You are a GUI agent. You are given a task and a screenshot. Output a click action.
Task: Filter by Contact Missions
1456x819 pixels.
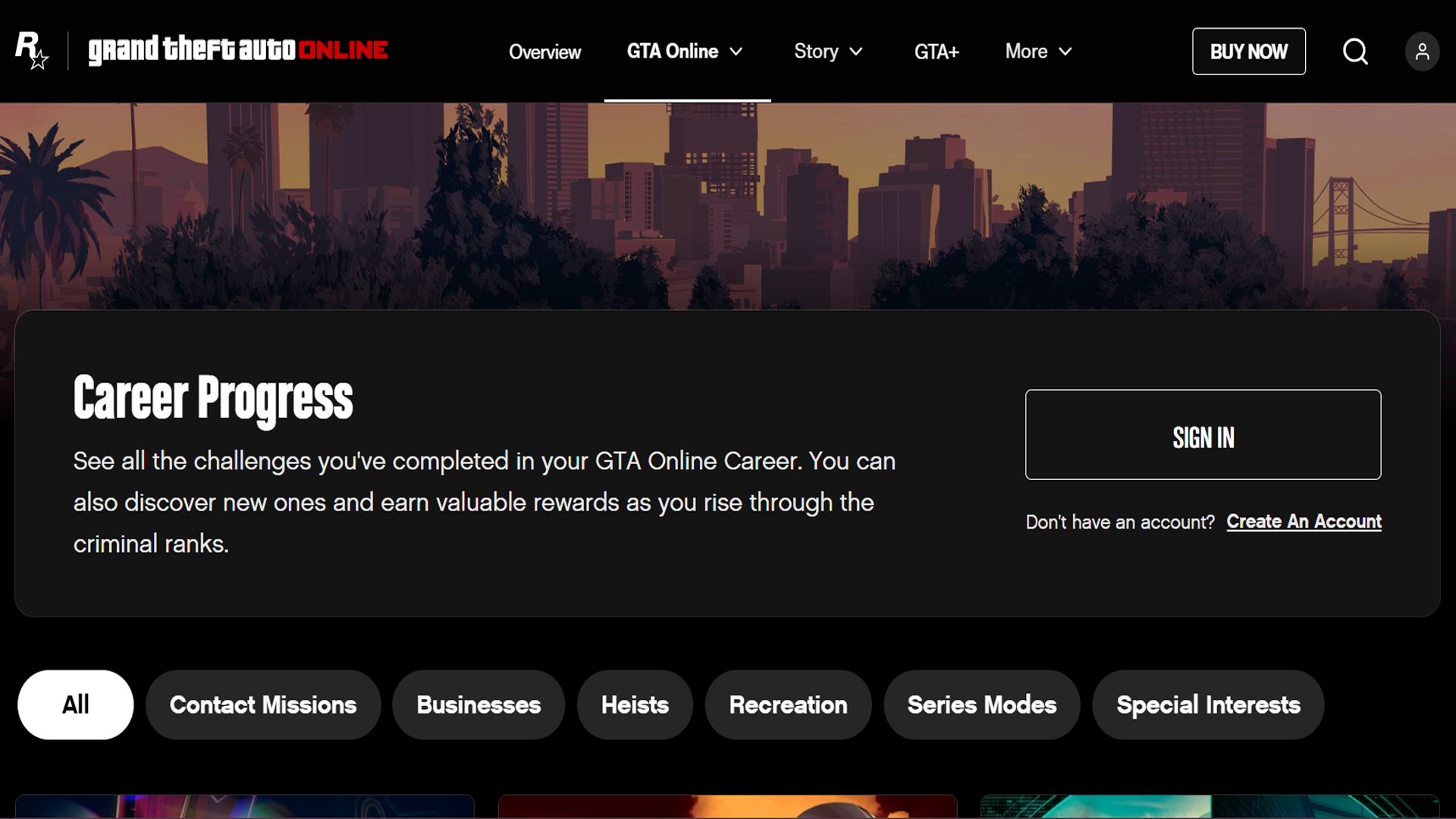(263, 704)
